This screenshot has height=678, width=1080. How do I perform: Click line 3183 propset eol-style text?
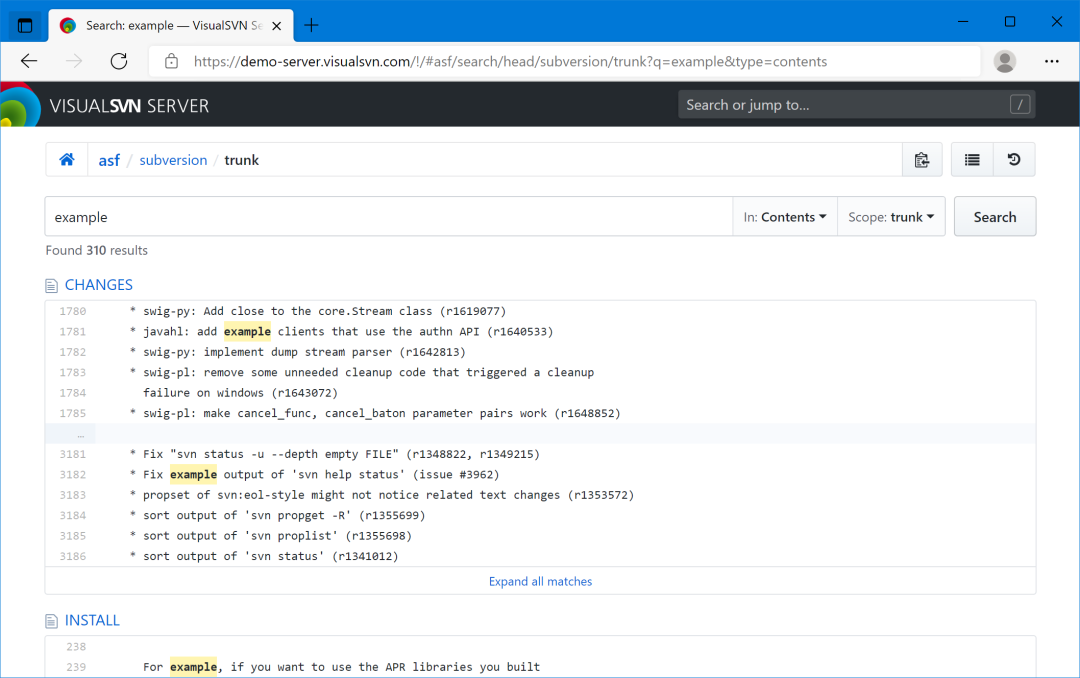click(x=382, y=495)
